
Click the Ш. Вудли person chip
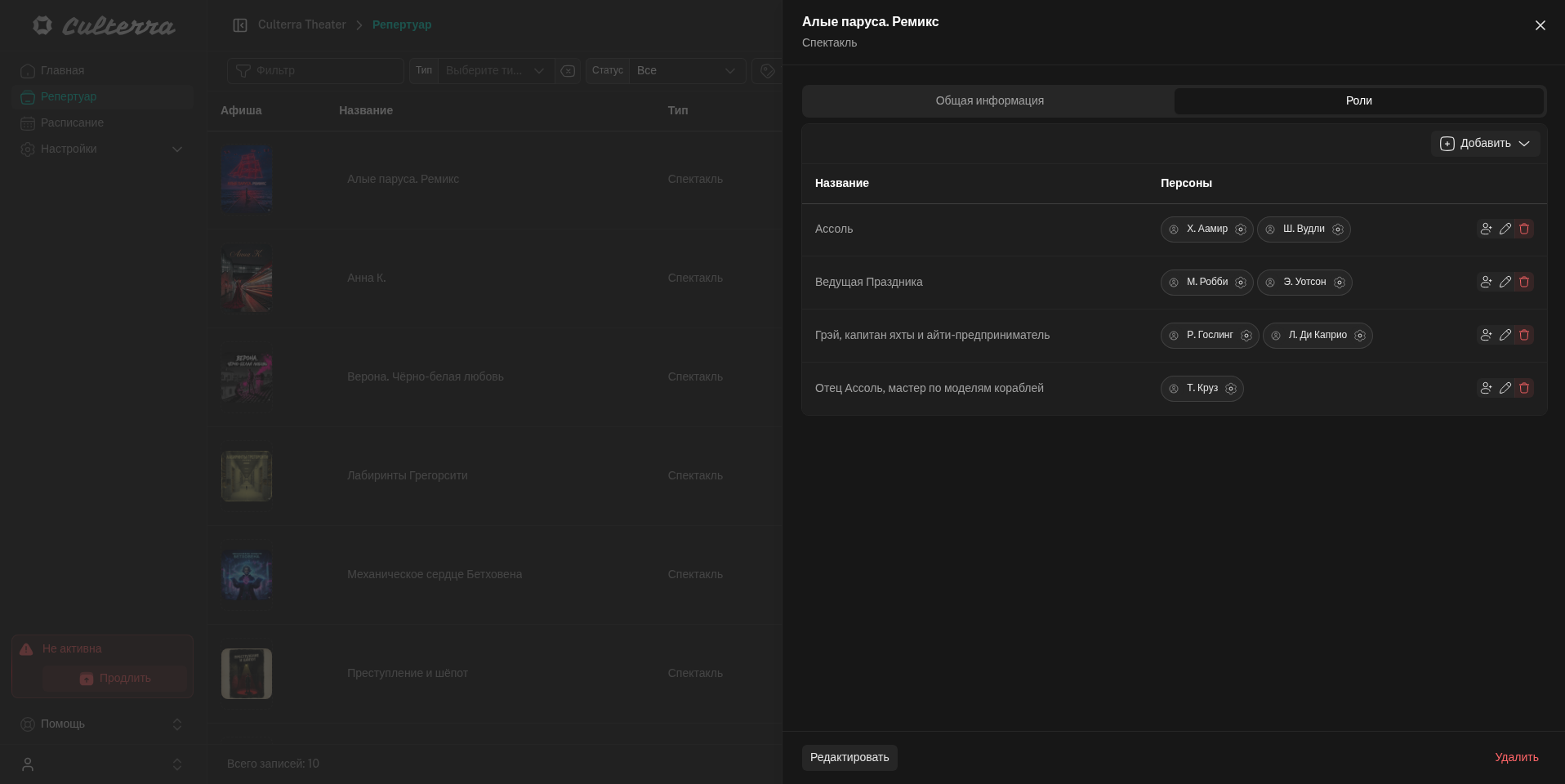(1303, 229)
